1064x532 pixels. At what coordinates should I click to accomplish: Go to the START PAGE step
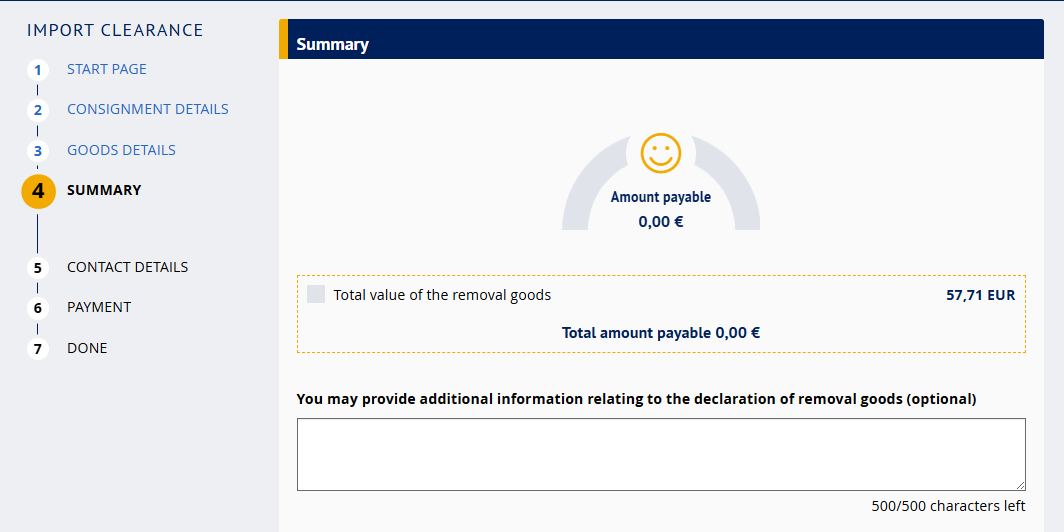tap(107, 69)
